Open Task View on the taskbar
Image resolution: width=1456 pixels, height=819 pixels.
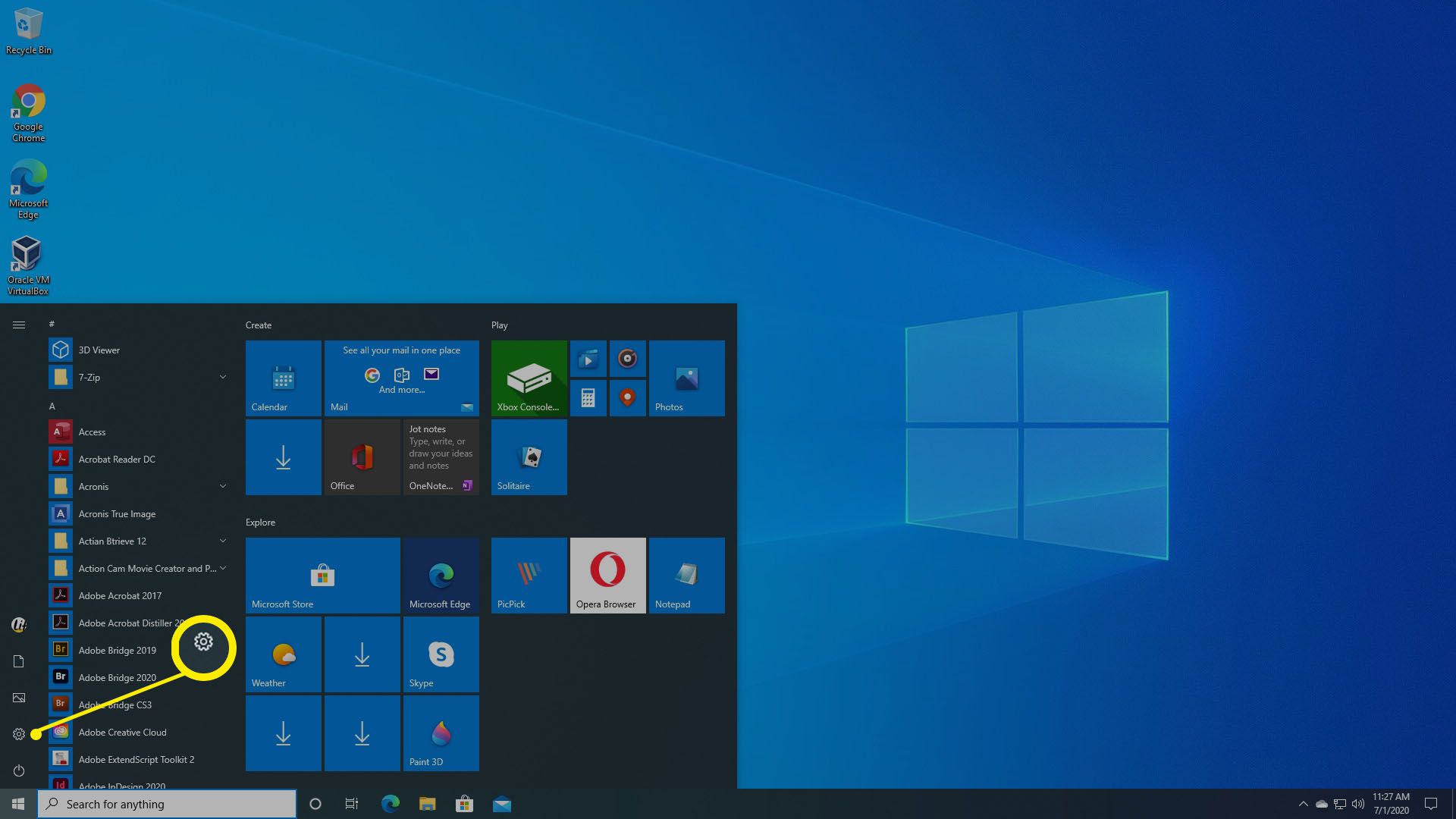click(x=351, y=804)
